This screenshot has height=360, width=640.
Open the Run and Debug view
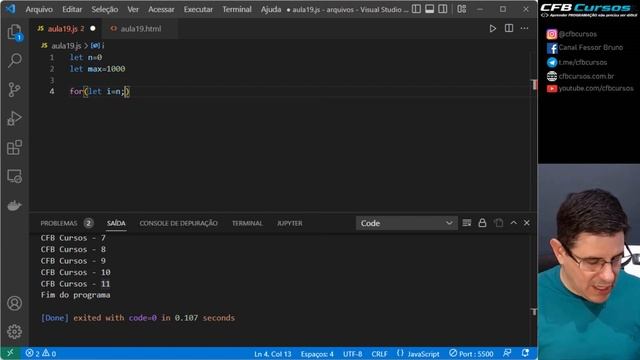click(15, 118)
